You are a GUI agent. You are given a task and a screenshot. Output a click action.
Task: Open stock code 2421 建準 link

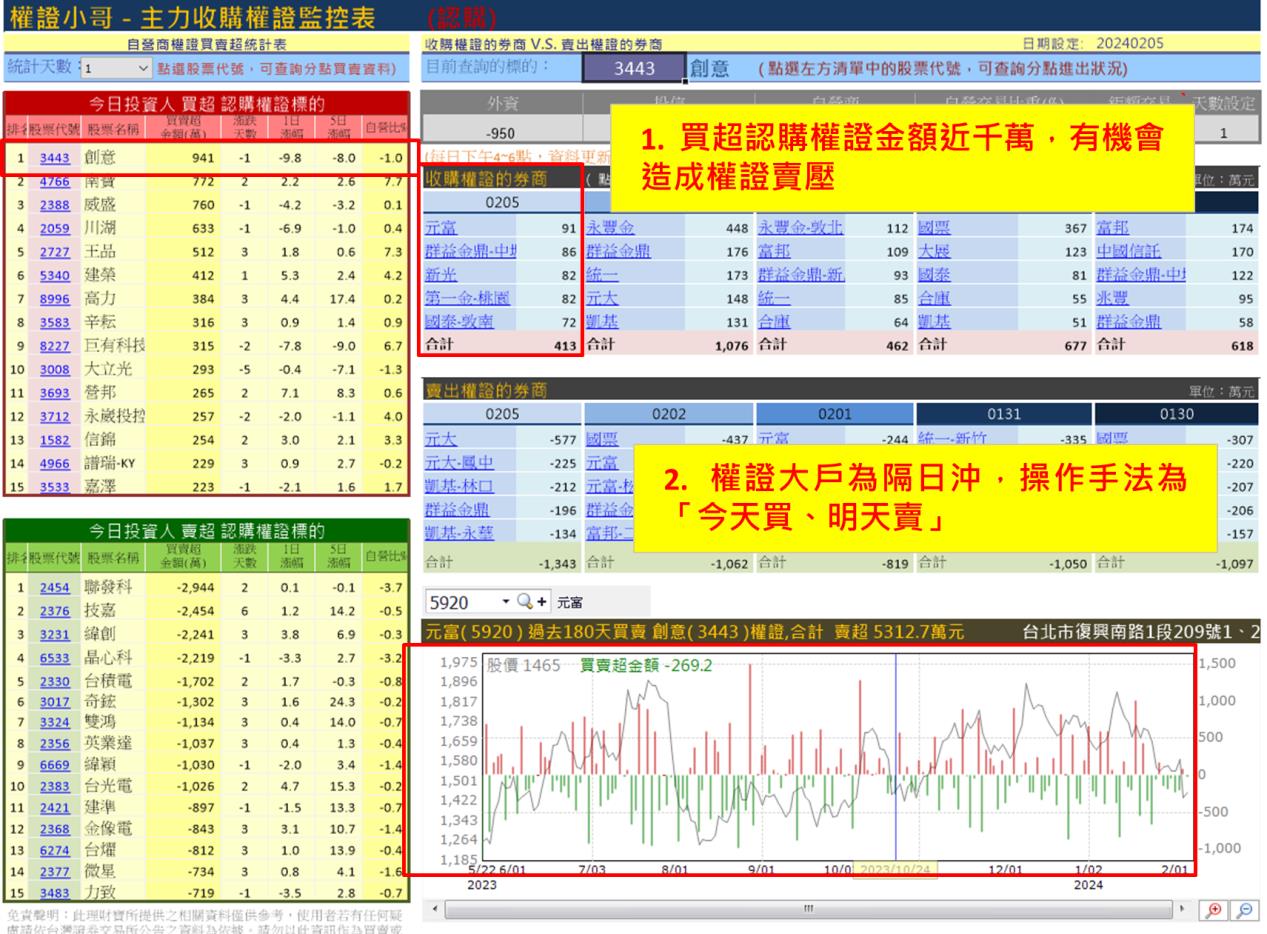[54, 807]
